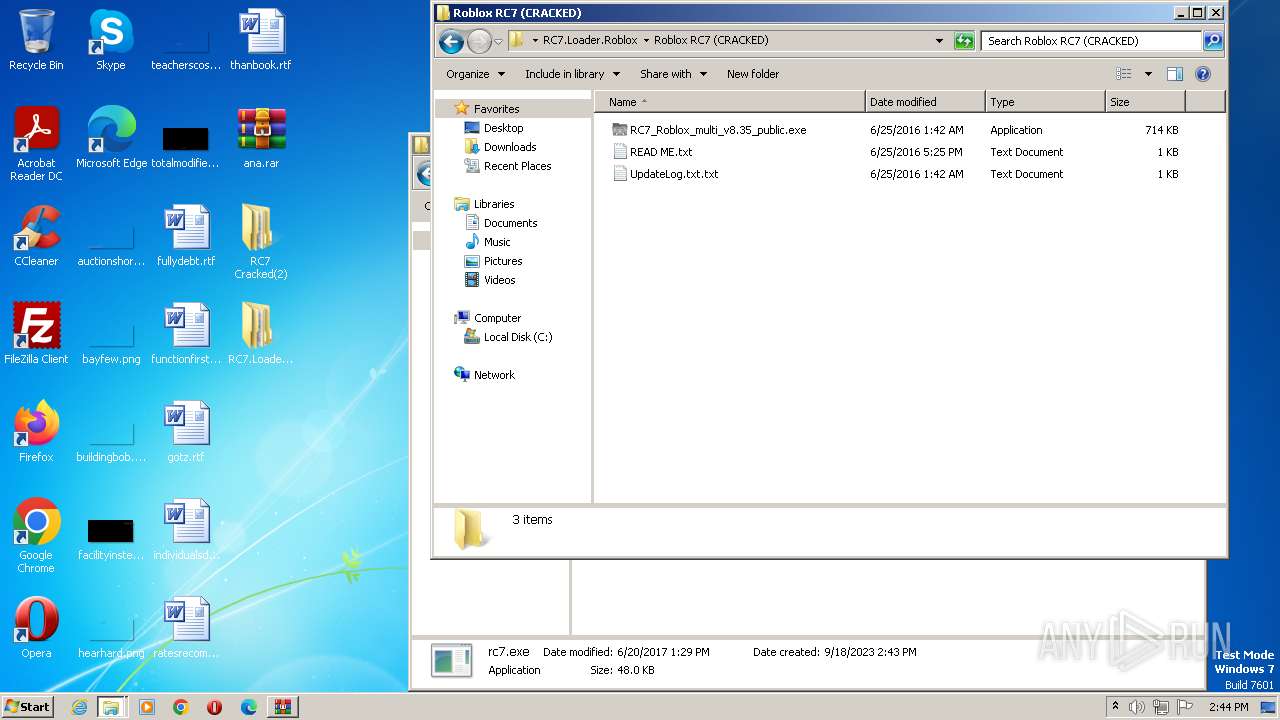This screenshot has height=720, width=1280.
Task: Click the Start button
Action: tap(28, 707)
